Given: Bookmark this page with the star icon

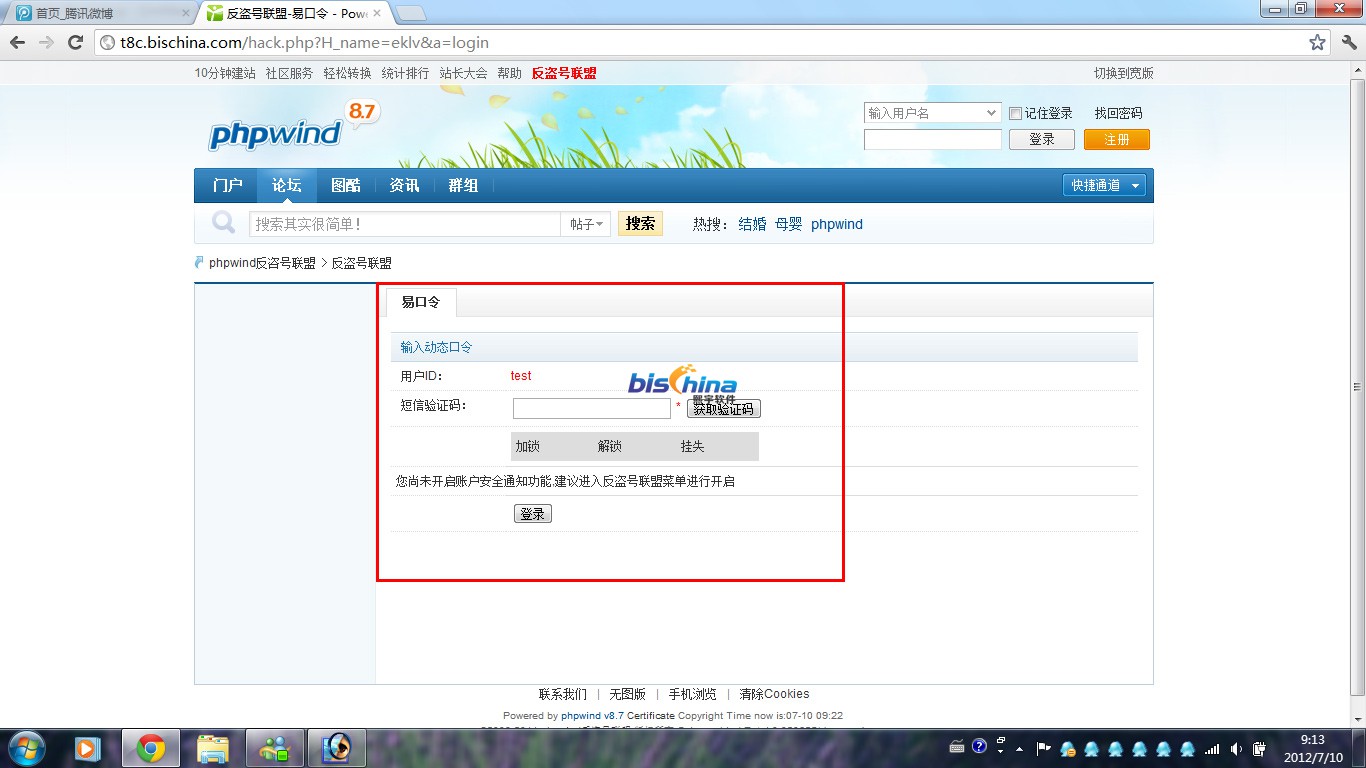Looking at the screenshot, I should (1317, 43).
